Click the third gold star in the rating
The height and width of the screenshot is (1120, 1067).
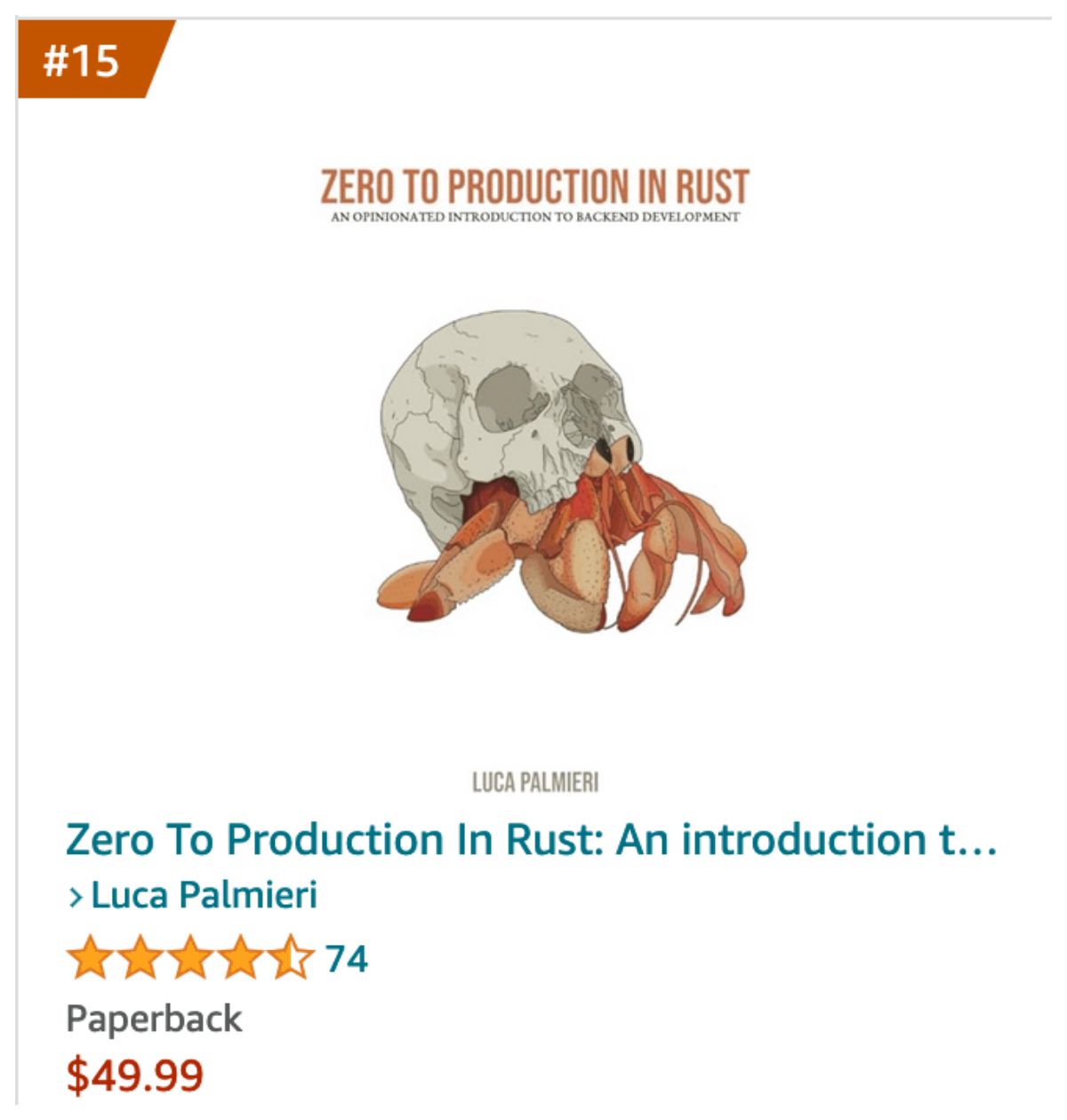point(190,958)
